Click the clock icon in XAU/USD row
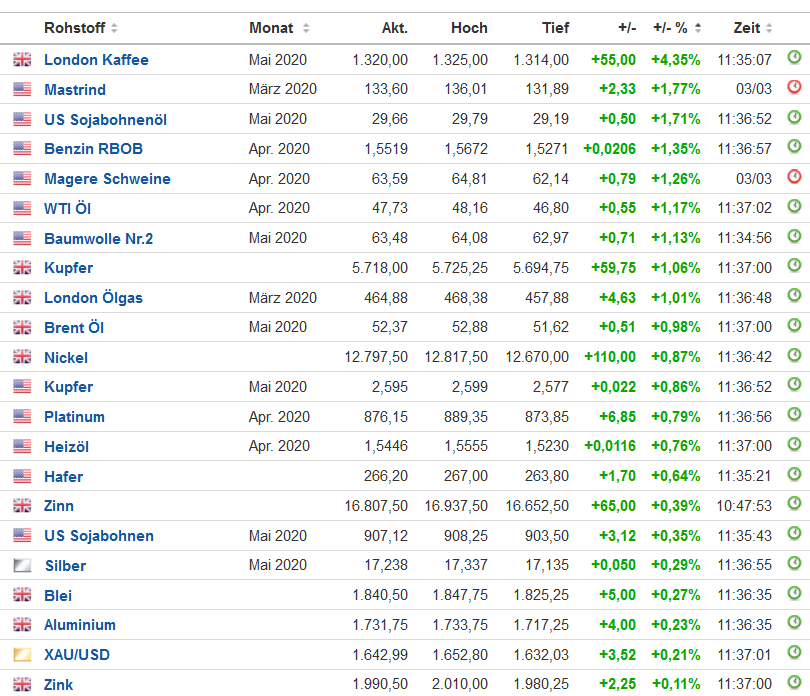810x696 pixels. [x=794, y=652]
